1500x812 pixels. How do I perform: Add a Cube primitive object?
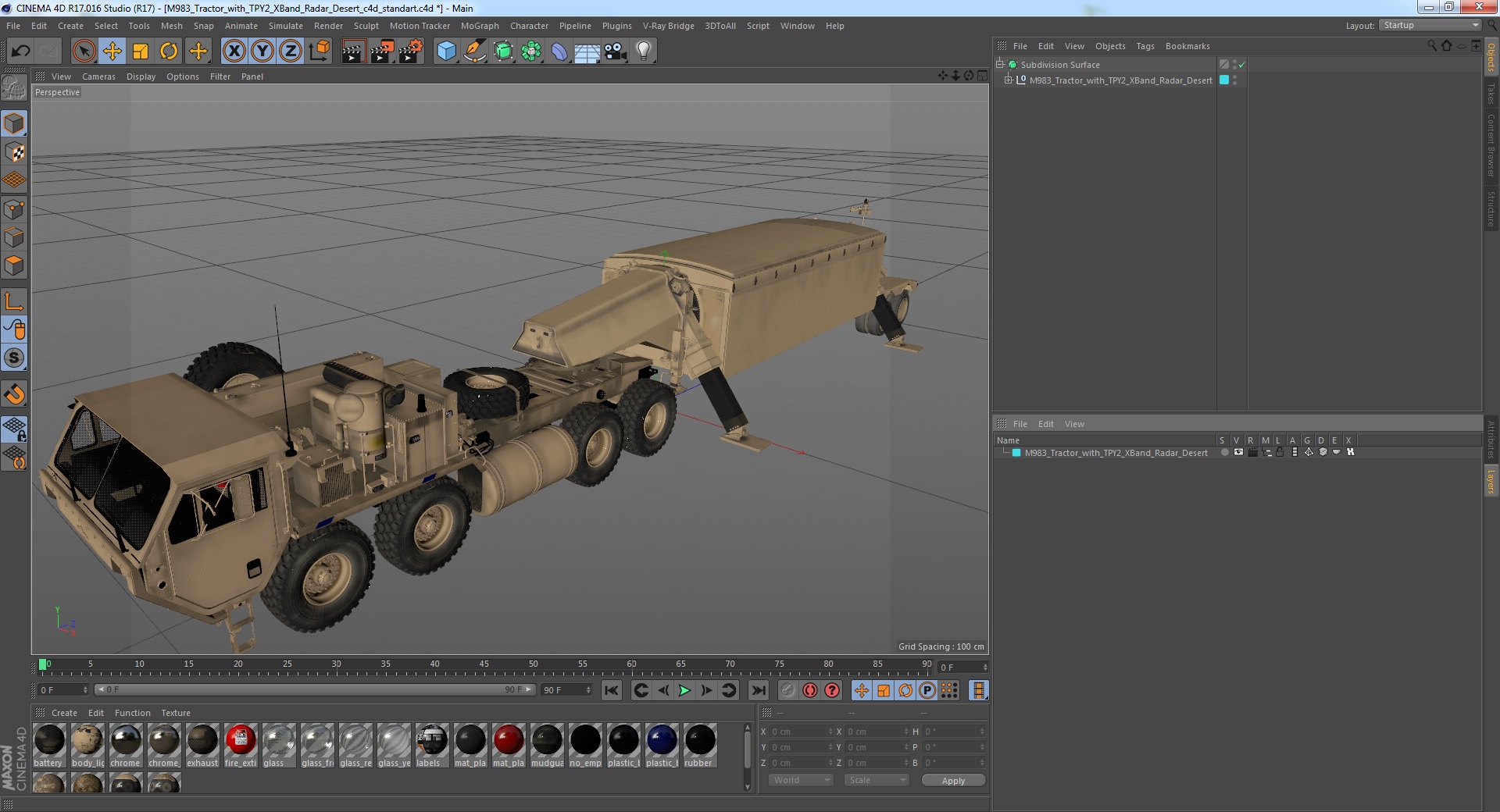[446, 52]
